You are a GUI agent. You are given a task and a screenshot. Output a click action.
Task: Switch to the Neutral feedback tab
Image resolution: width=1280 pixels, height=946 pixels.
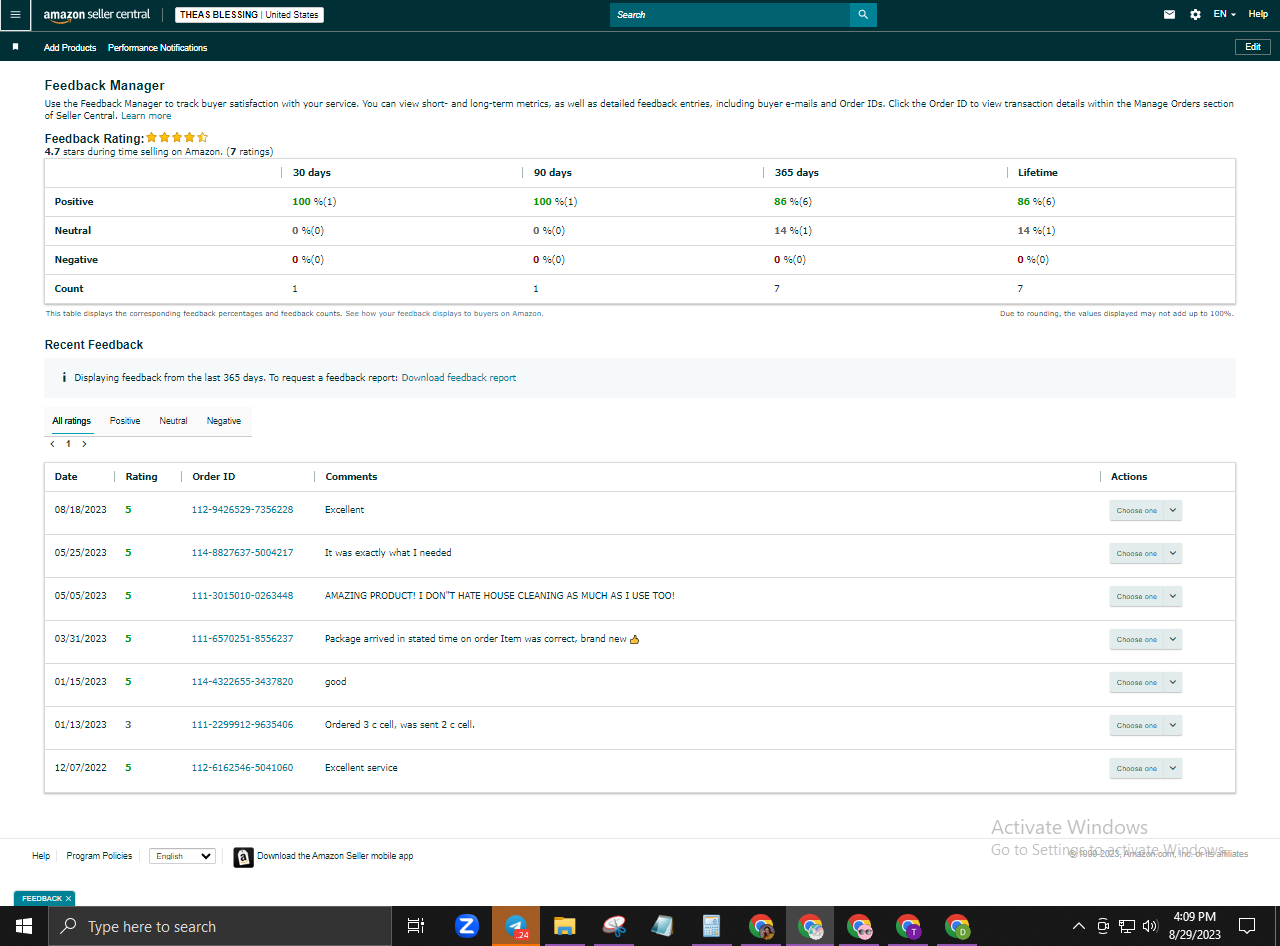(173, 421)
